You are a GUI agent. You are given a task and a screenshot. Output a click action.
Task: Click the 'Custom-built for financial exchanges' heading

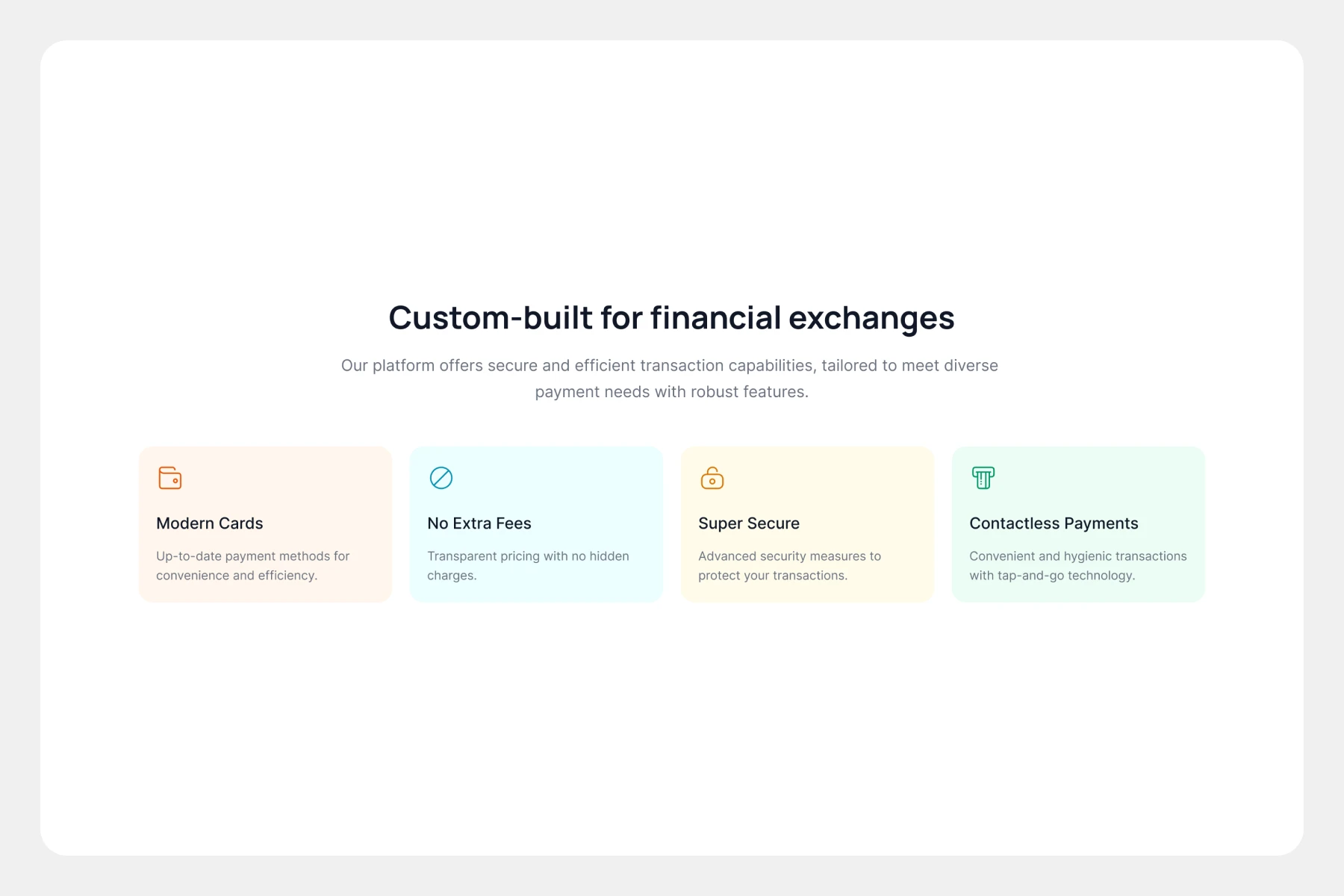(x=671, y=318)
